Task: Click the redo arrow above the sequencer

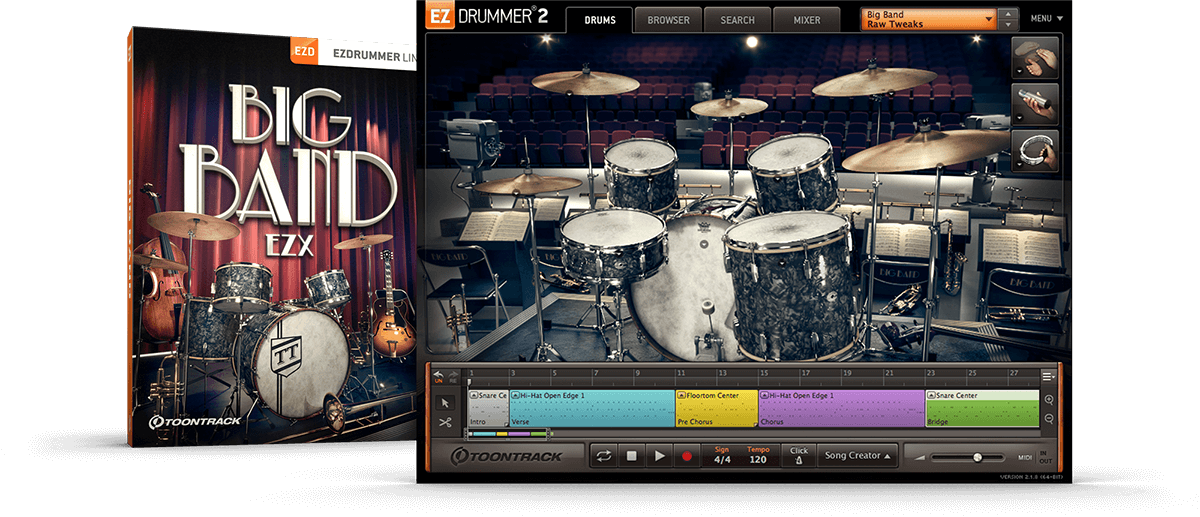Action: [x=453, y=375]
